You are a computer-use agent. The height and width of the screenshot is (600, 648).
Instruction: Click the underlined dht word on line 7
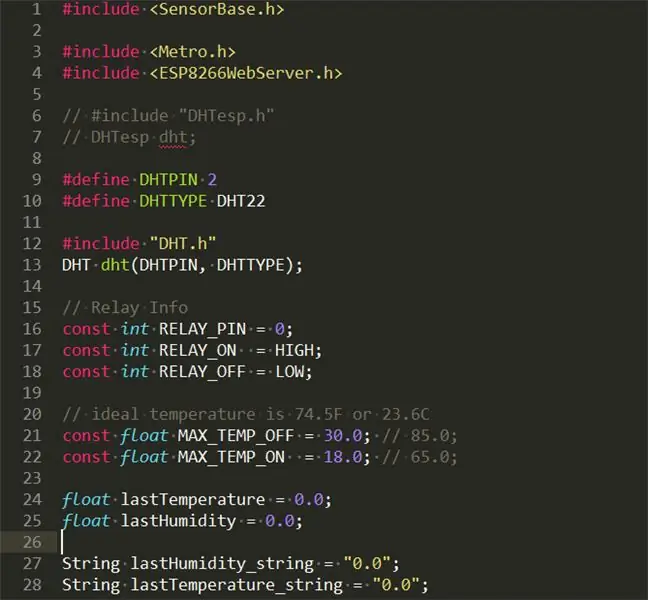point(173,137)
